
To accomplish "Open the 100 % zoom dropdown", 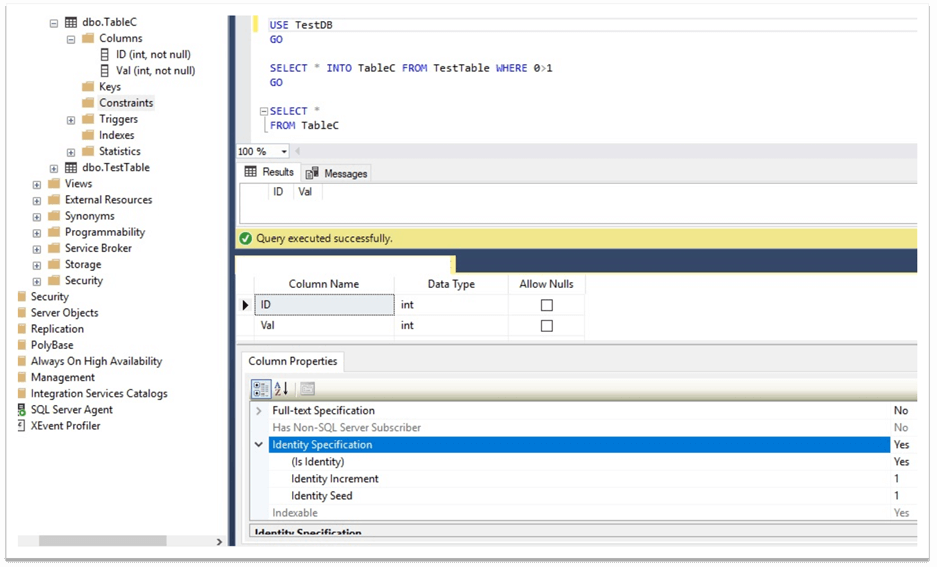I will pyautogui.click(x=284, y=152).
